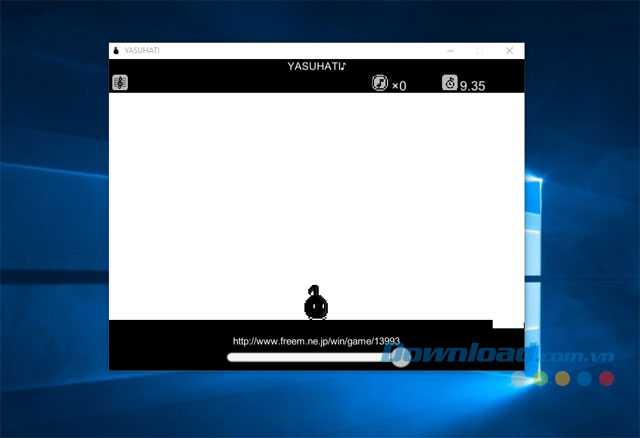Click the app icon in the title bar
Image resolution: width=640 pixels, height=438 pixels.
pyautogui.click(x=117, y=50)
